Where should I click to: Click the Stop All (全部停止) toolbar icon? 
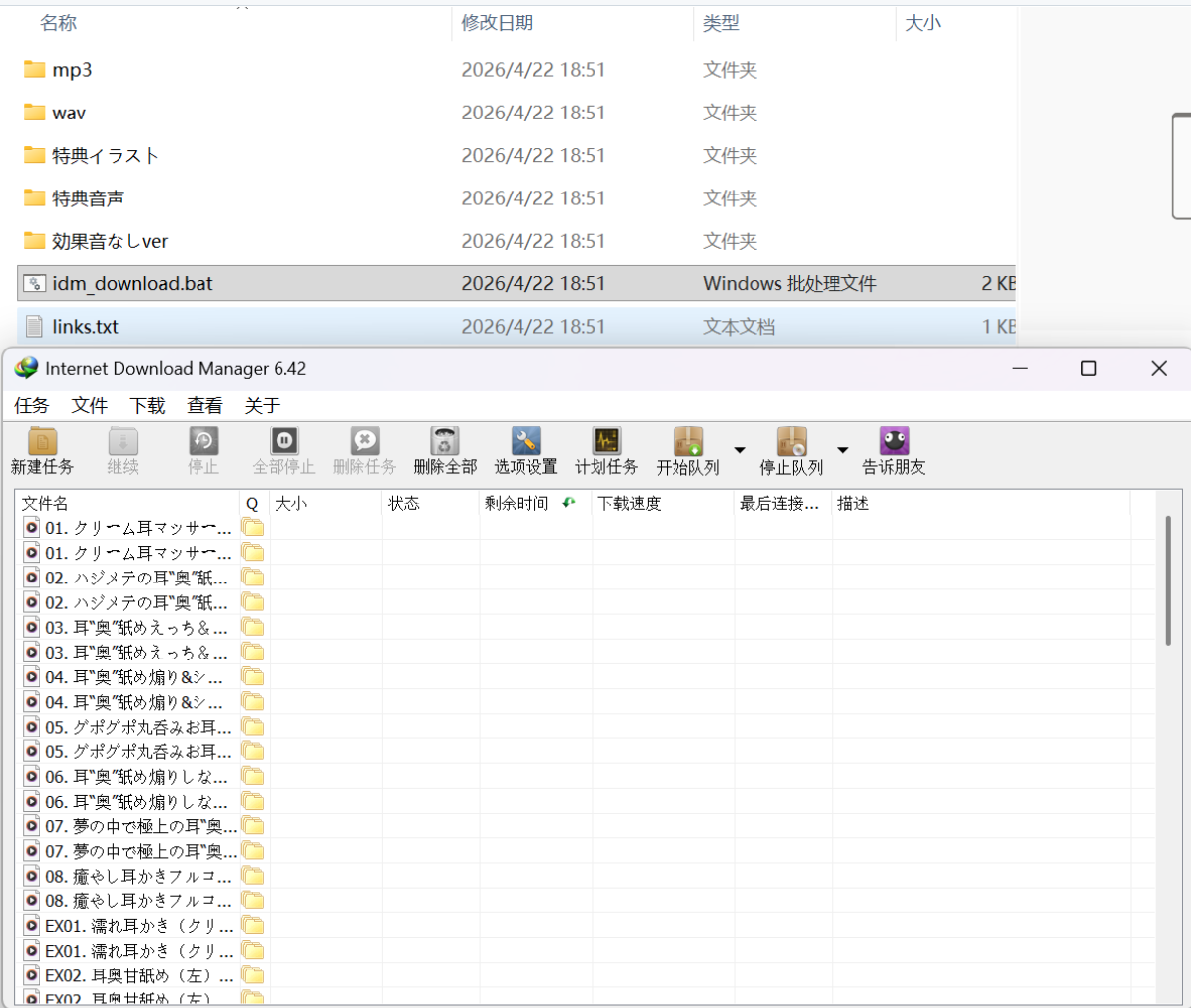pyautogui.click(x=283, y=451)
